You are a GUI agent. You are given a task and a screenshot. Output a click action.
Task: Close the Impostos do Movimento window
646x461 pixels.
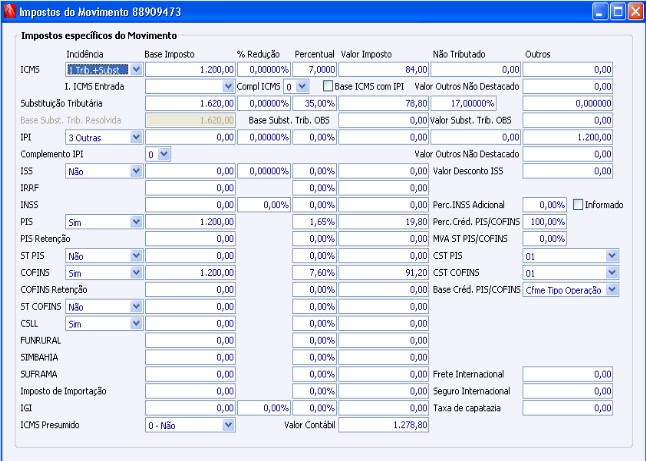pyautogui.click(x=636, y=12)
